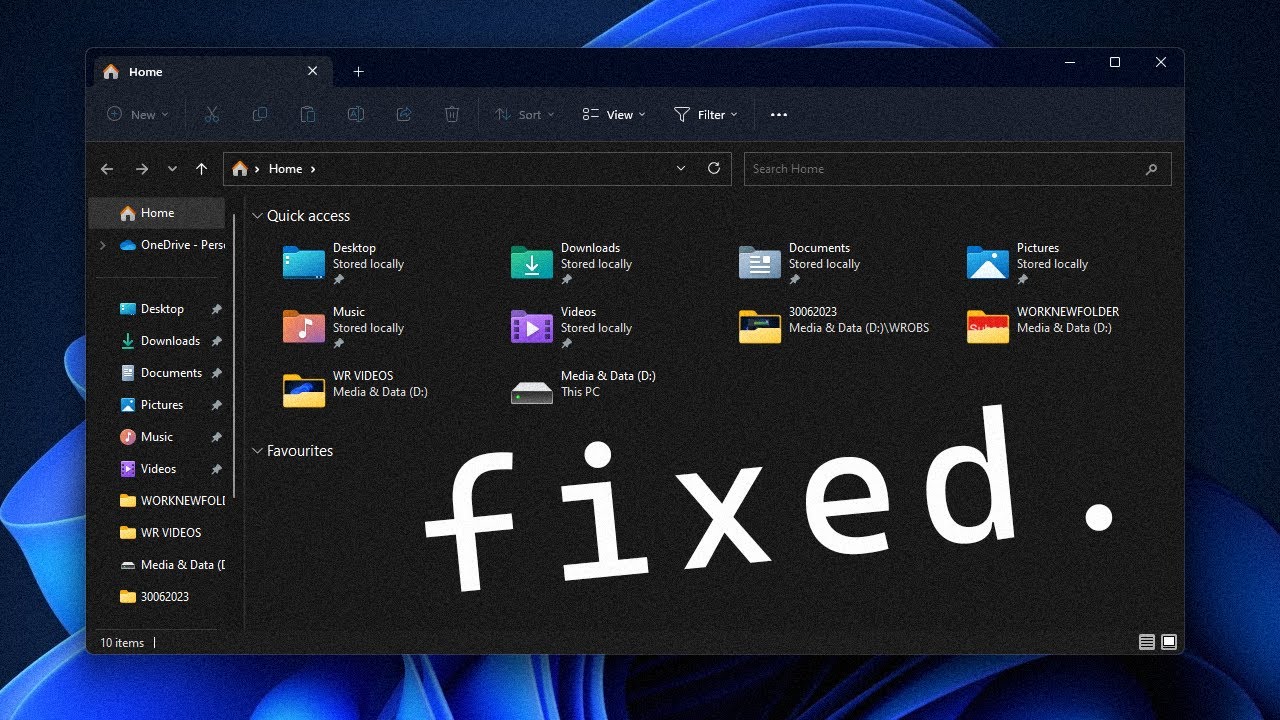The image size is (1280, 720).
Task: Click the search magnifier icon
Action: tap(1152, 169)
